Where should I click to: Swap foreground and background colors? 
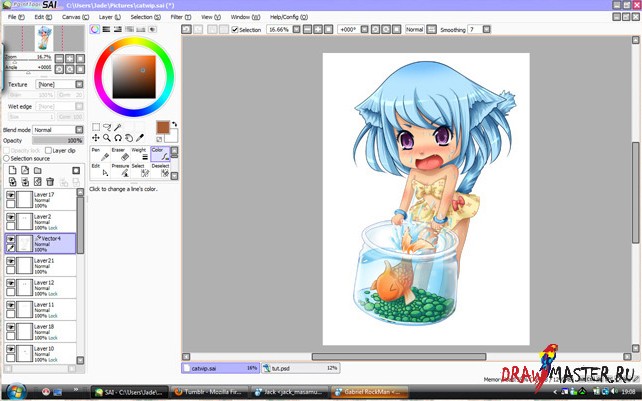pyautogui.click(x=174, y=124)
